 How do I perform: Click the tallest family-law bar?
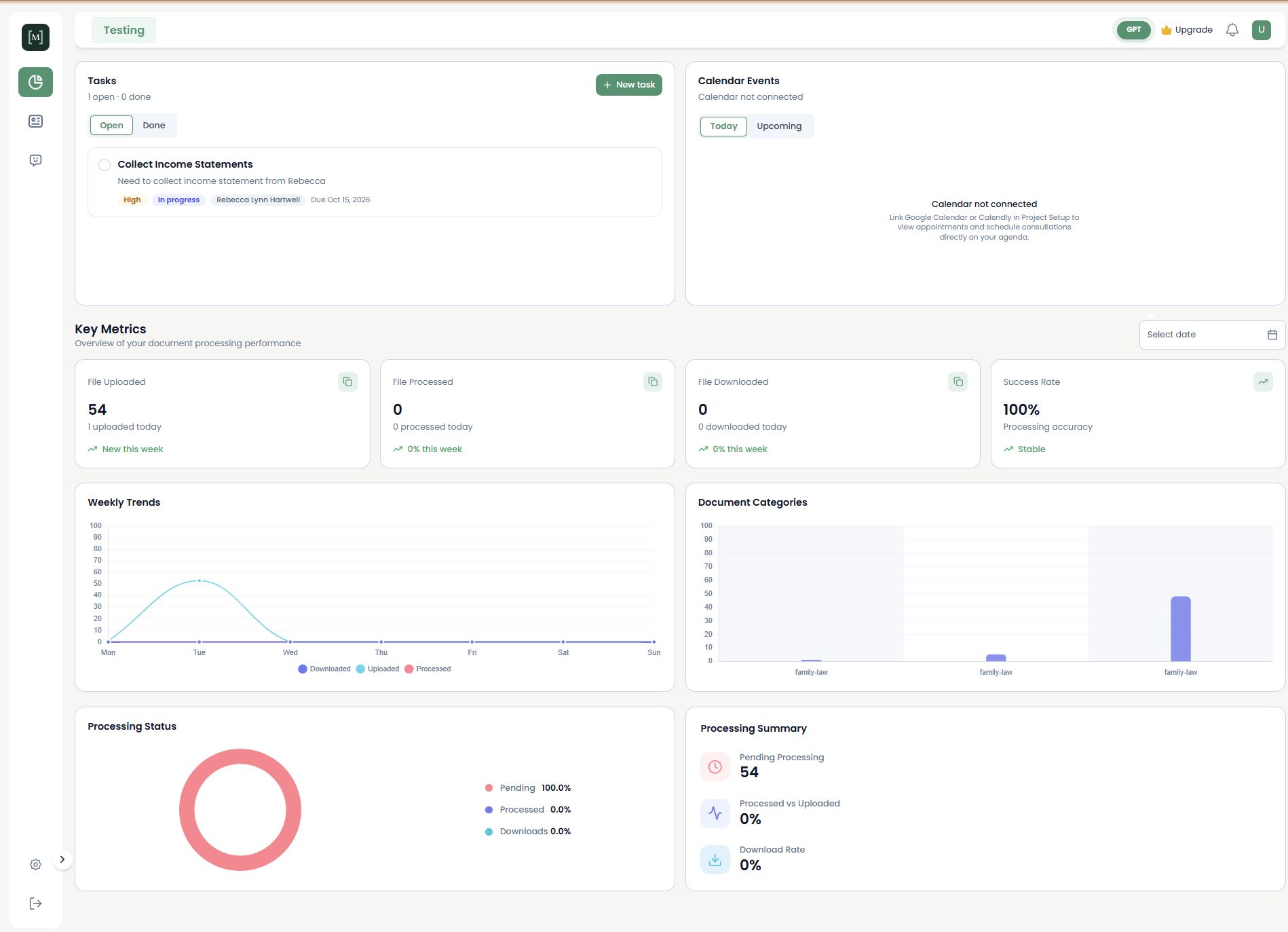1181,629
